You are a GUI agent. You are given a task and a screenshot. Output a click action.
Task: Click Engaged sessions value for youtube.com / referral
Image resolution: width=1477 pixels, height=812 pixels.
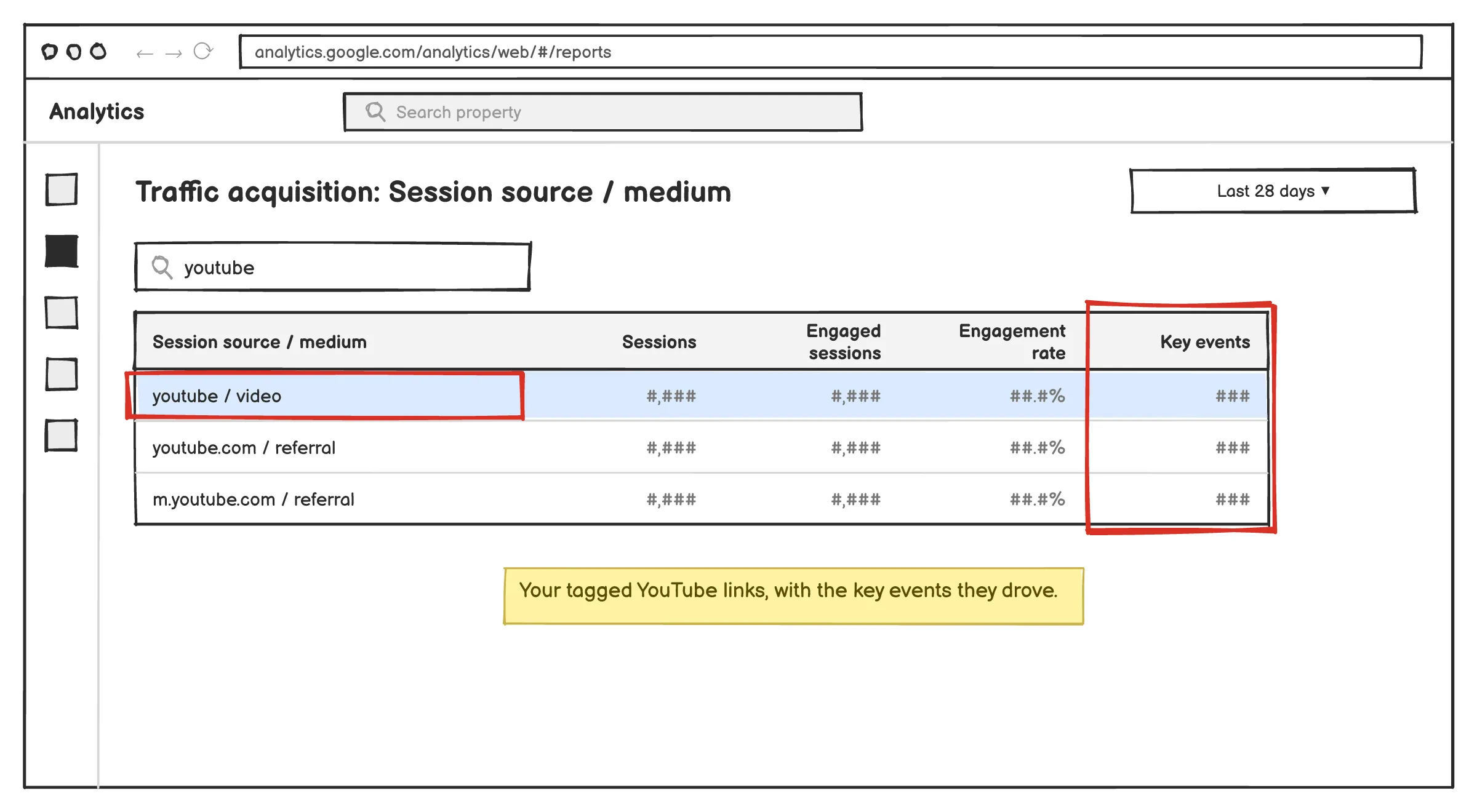point(856,448)
